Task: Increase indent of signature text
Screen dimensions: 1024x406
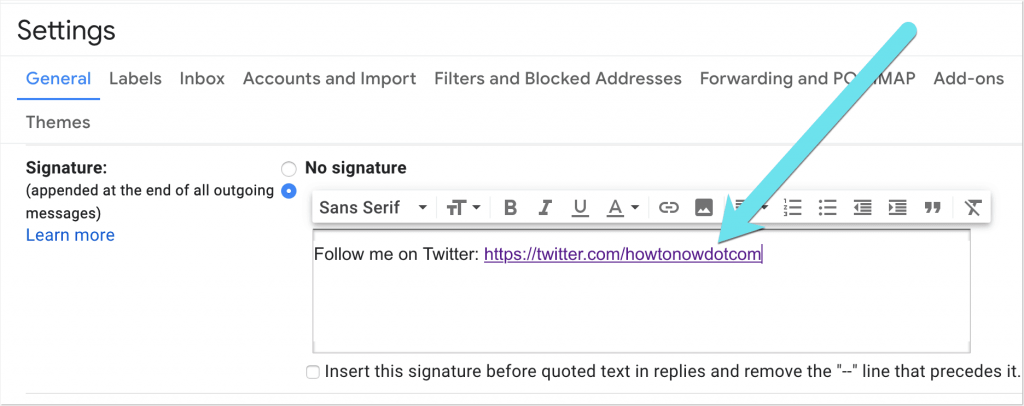Action: tap(897, 208)
